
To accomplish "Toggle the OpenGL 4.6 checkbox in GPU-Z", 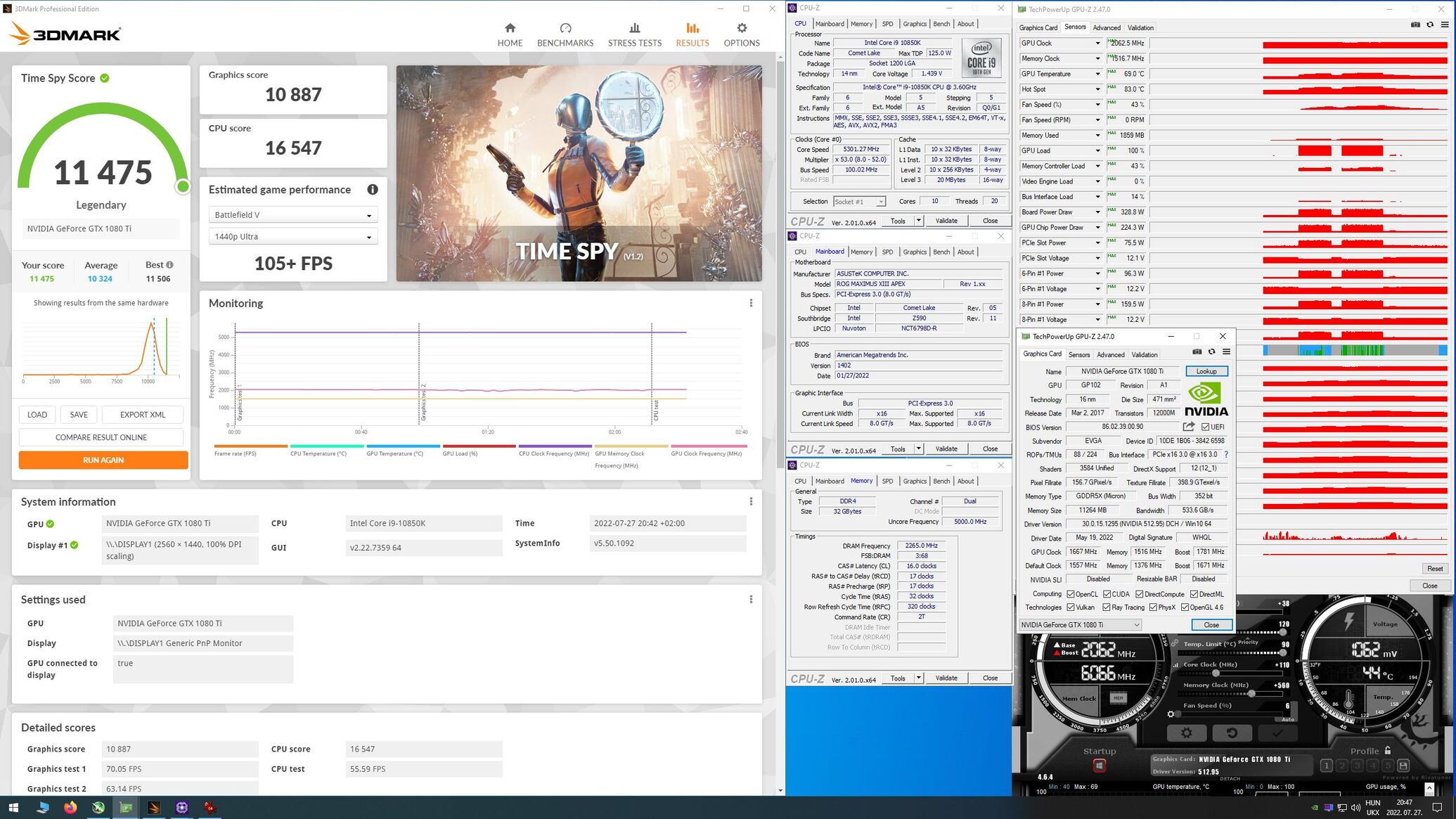I will click(1185, 607).
